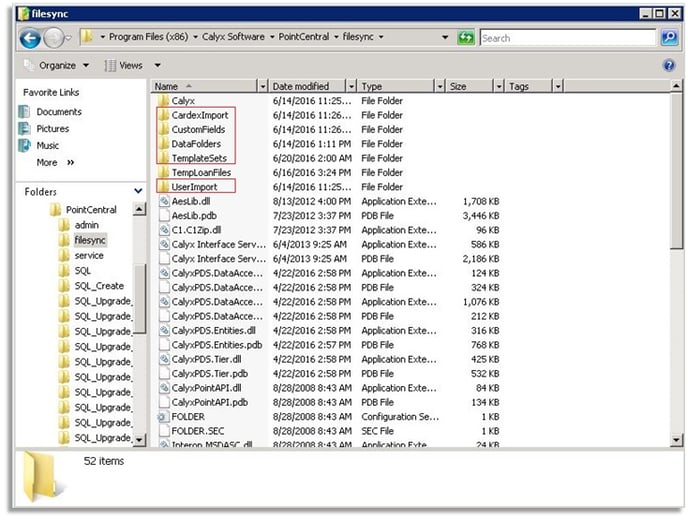Click the Pictures icon in Favorite Links
Screen dimensions: 688x520
point(25,129)
